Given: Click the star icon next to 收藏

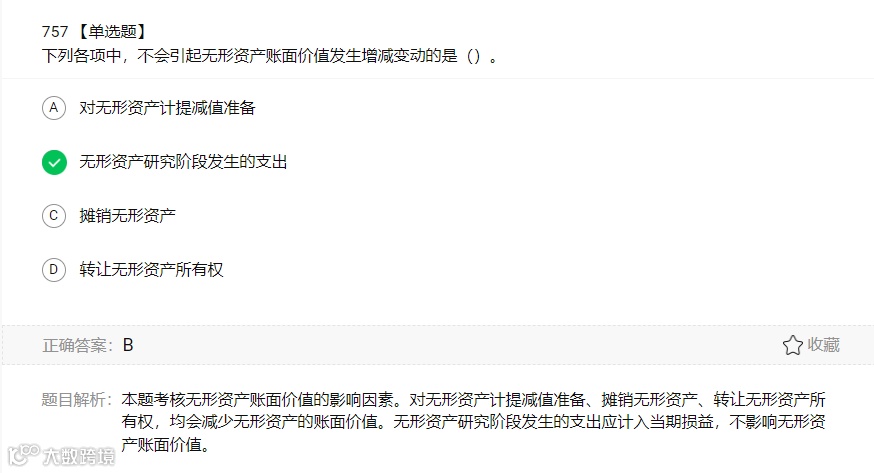Looking at the screenshot, I should [792, 345].
